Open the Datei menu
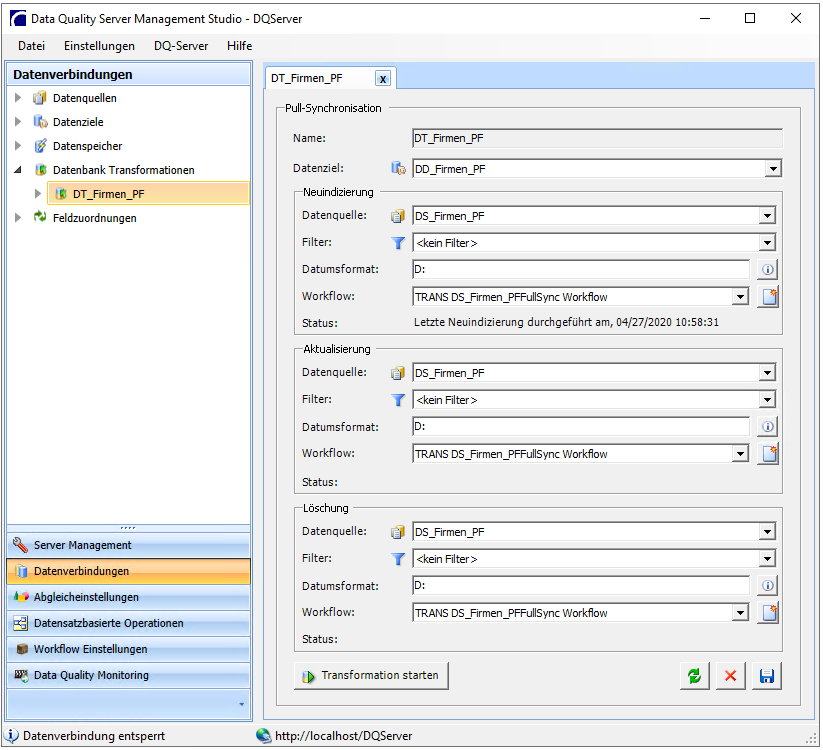The height and width of the screenshot is (750, 823). point(31,46)
